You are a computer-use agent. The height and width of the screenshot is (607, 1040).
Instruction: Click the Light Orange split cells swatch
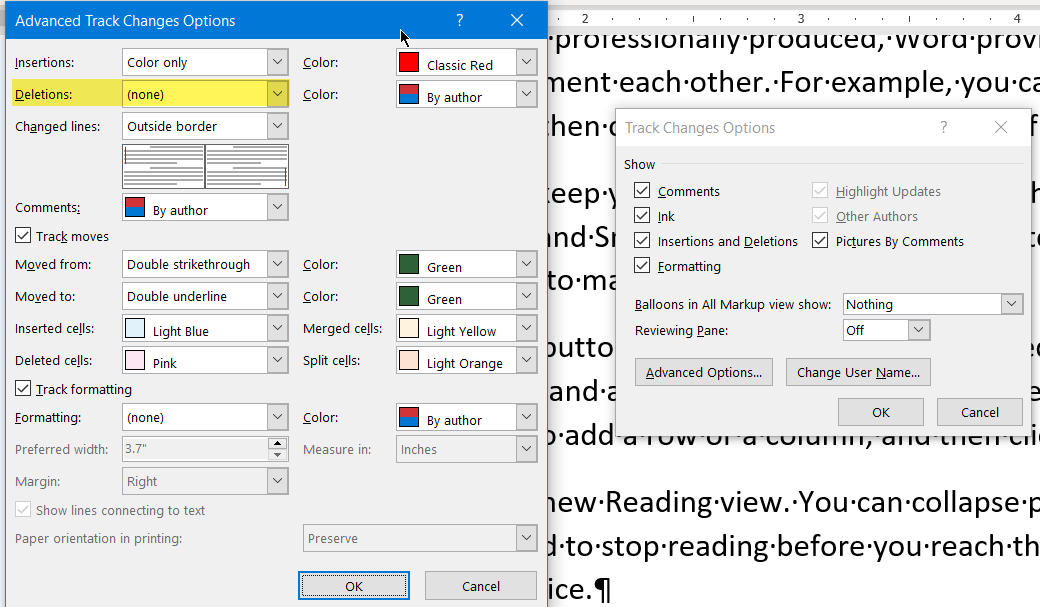pyautogui.click(x=409, y=360)
